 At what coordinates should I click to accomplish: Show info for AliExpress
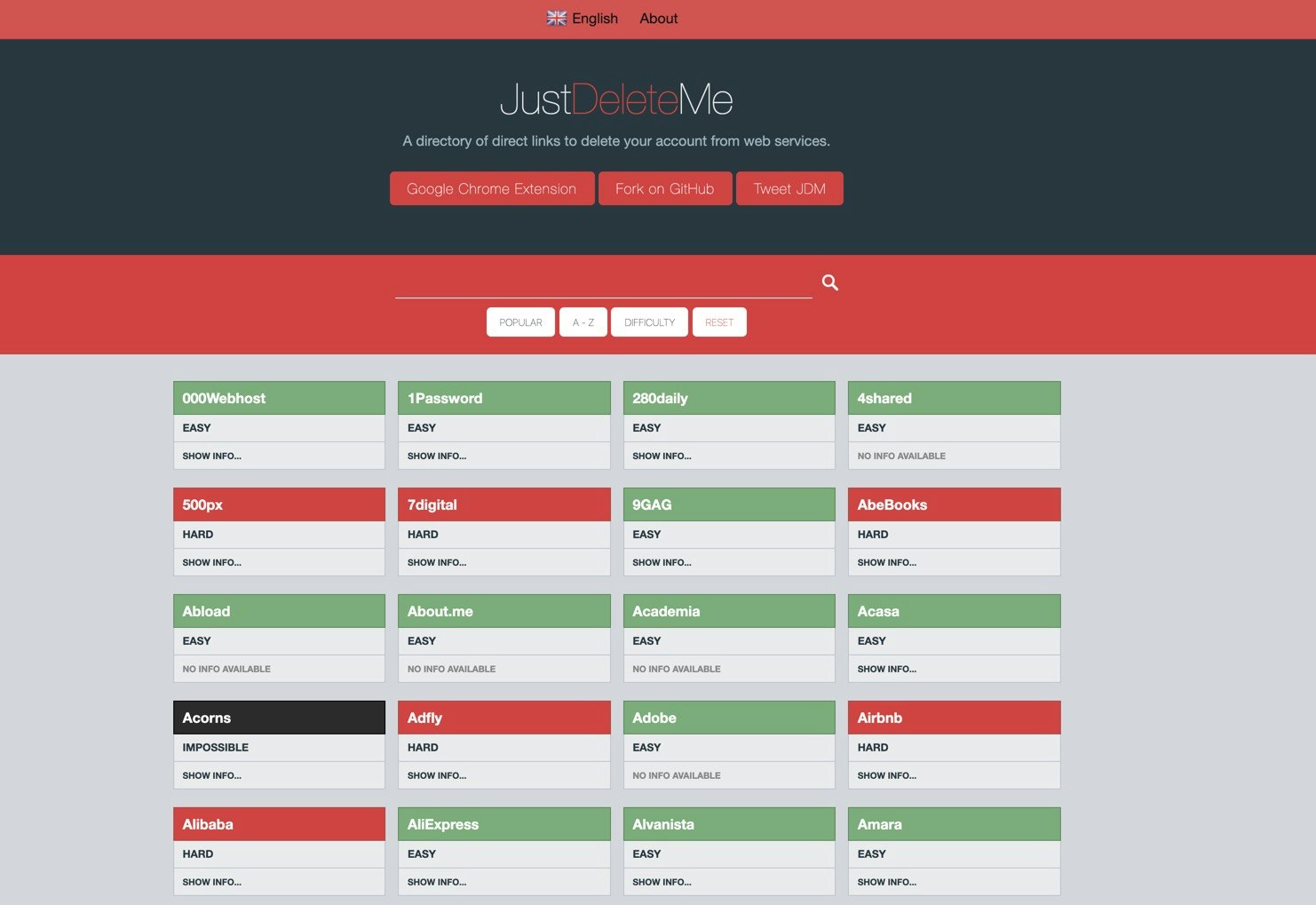click(x=436, y=881)
